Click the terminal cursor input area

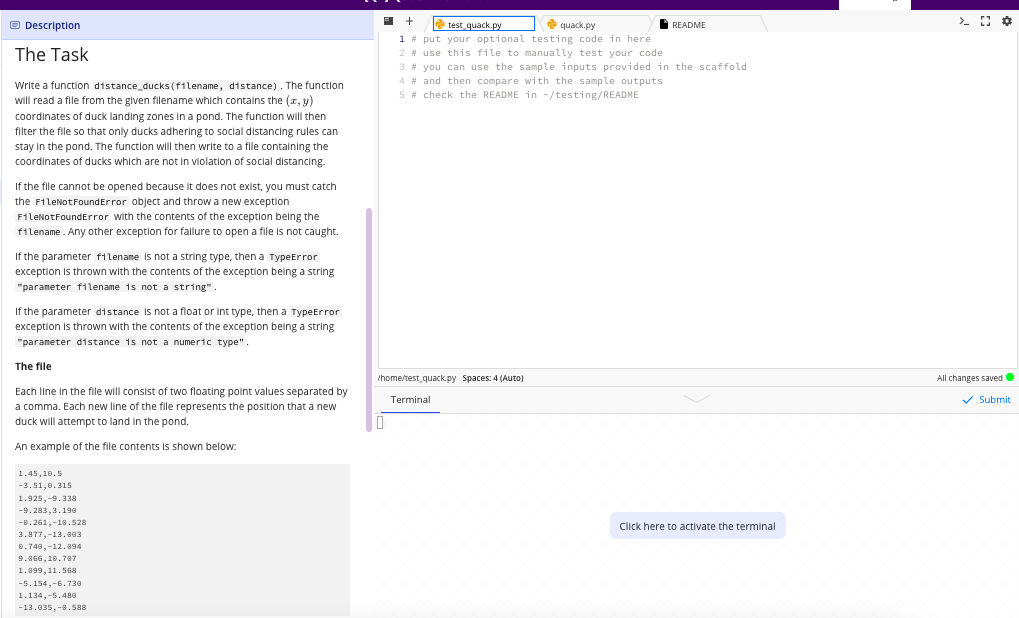click(x=380, y=422)
